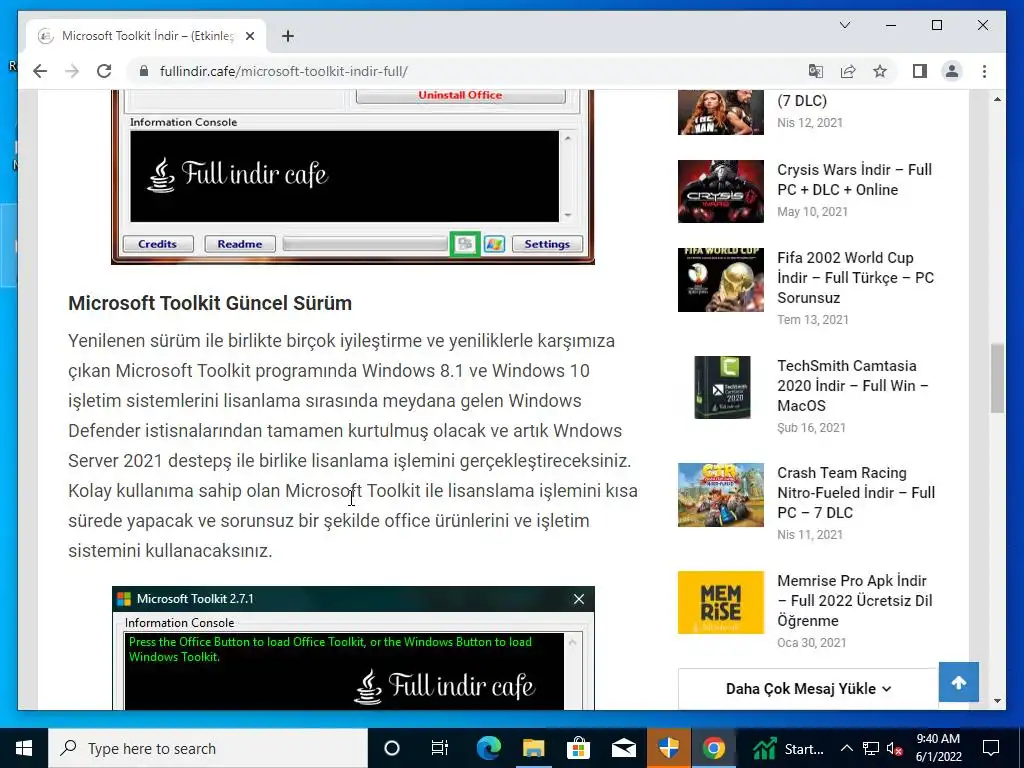1024x768 pixels.
Task: Click the Nis 12, 2021 date text
Action: (810, 123)
